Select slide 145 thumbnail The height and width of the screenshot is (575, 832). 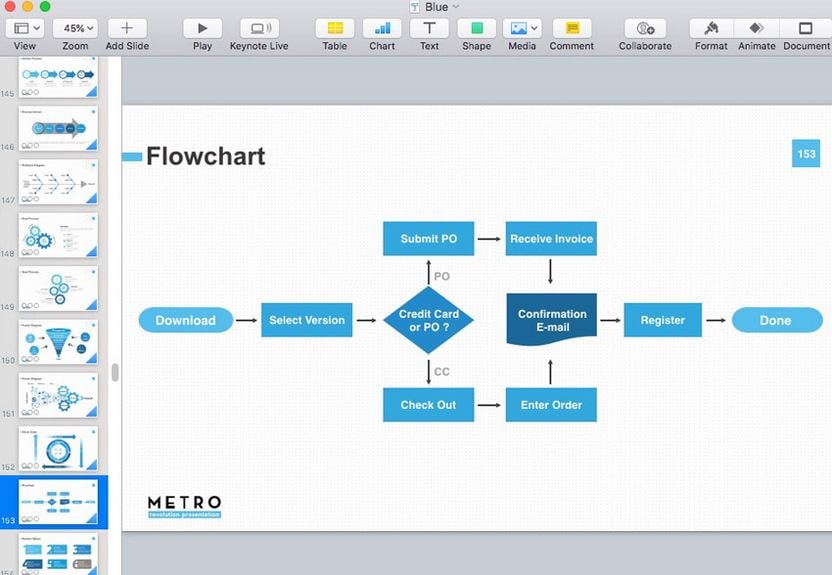[x=58, y=76]
